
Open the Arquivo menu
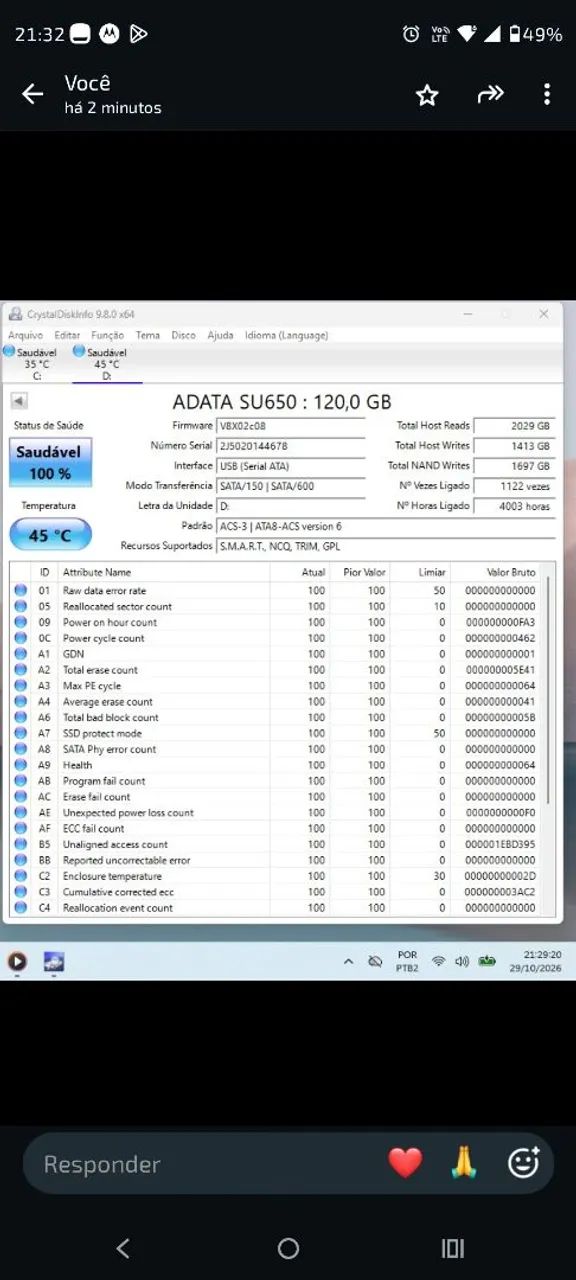click(x=26, y=335)
